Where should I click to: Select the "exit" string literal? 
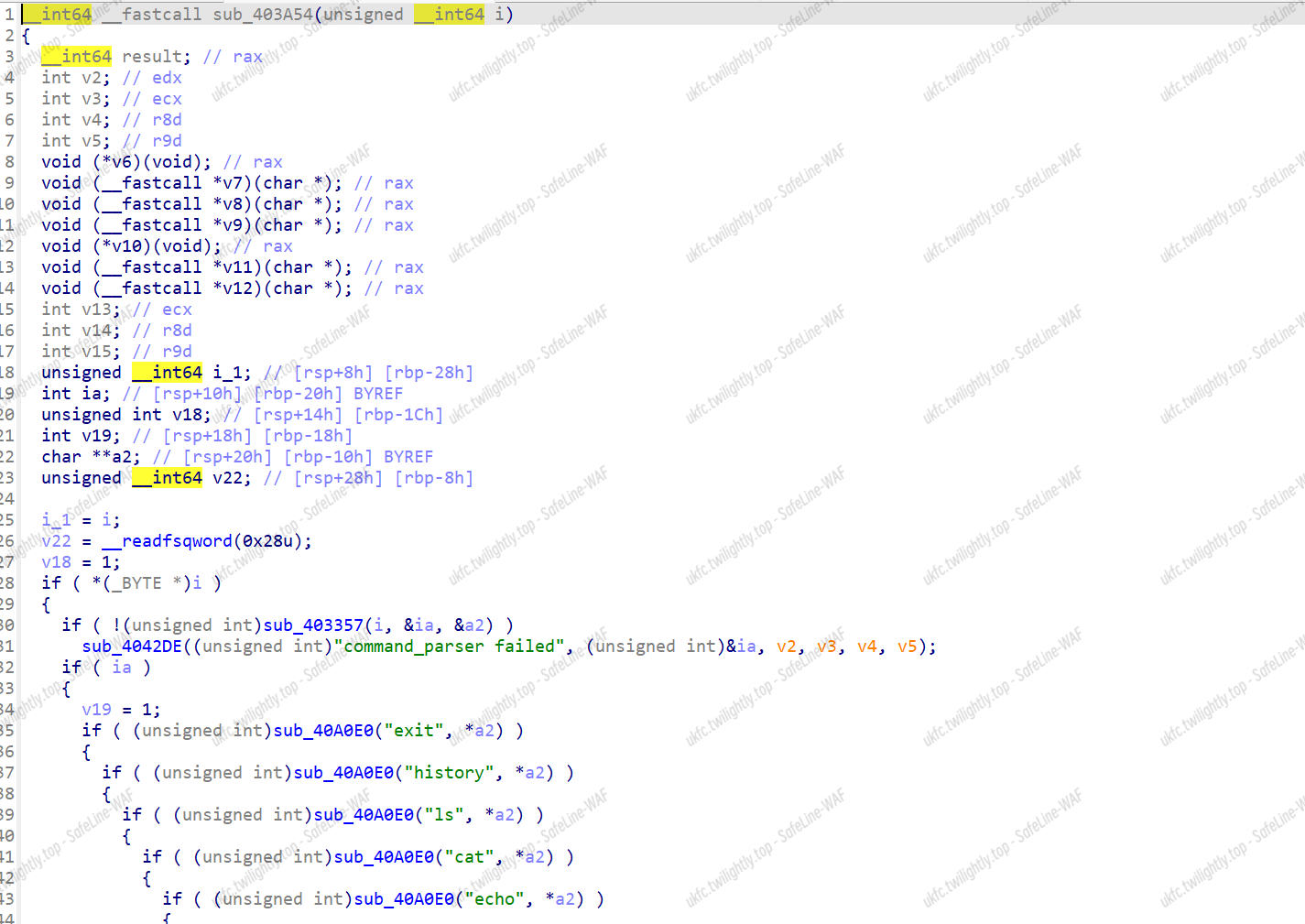click(414, 731)
